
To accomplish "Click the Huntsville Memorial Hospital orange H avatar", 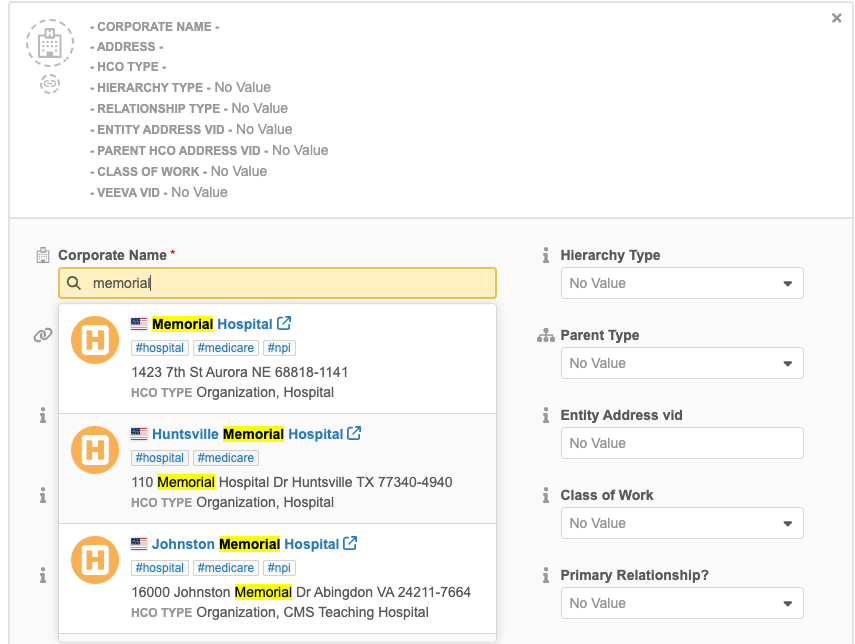I will pos(95,451).
